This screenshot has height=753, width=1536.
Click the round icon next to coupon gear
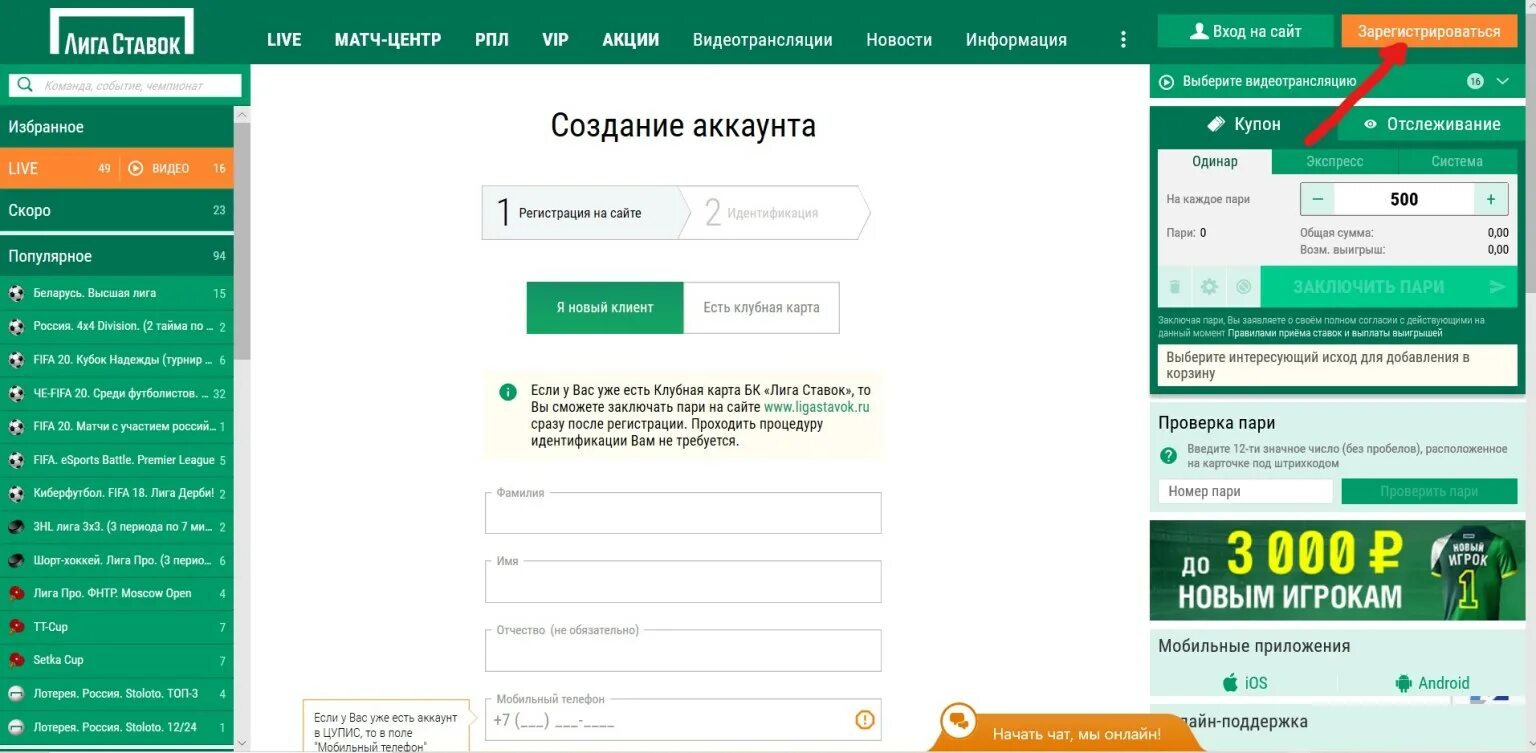(x=1243, y=287)
